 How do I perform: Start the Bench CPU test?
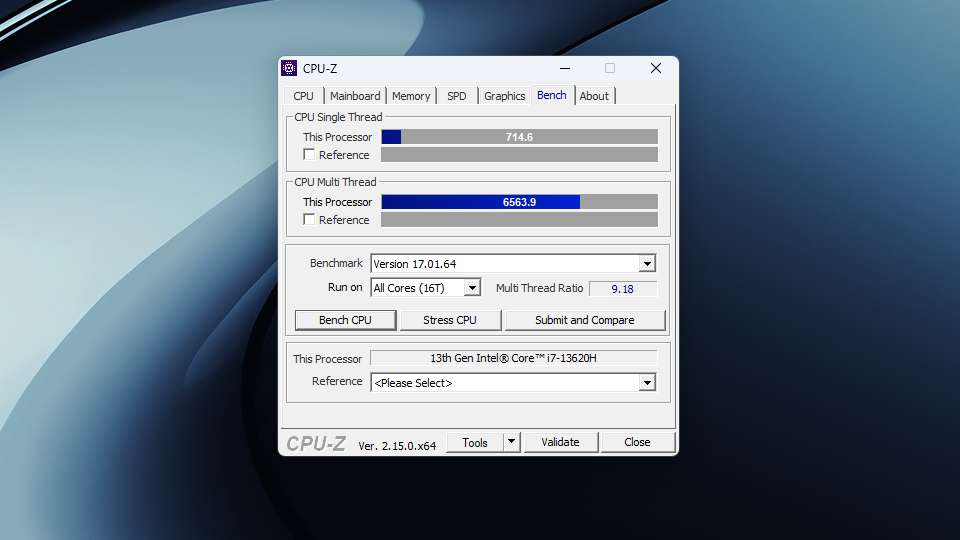tap(345, 320)
